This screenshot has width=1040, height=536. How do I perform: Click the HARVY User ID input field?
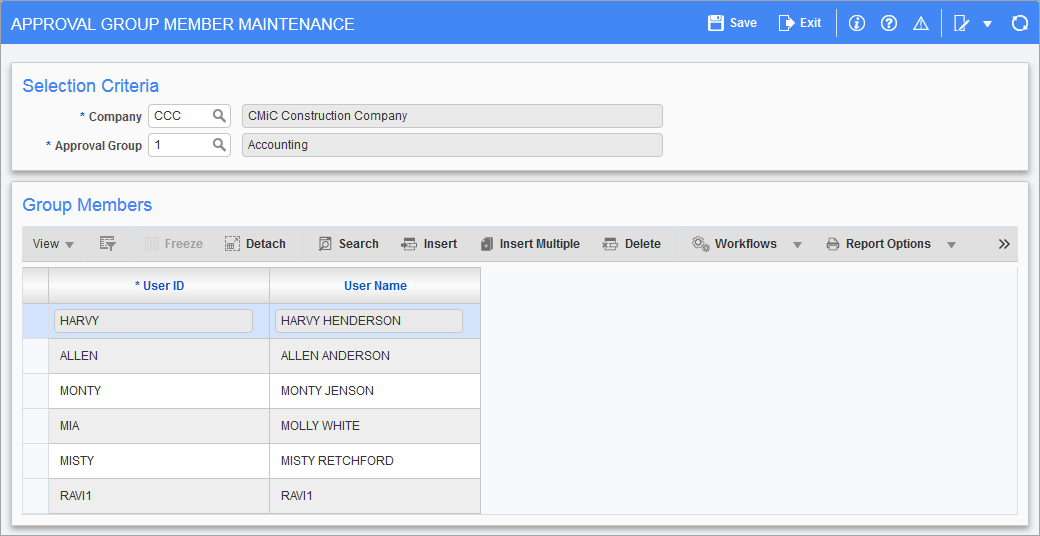tap(153, 321)
